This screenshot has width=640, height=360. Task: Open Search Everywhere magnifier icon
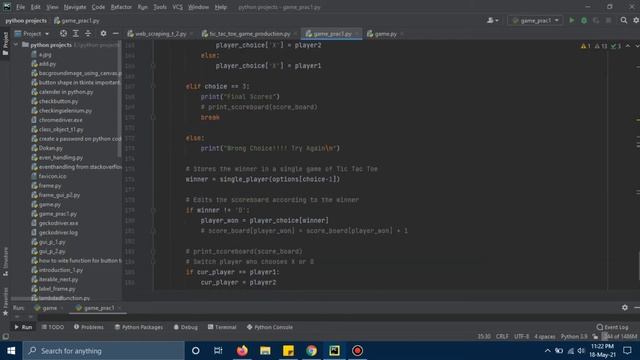pyautogui.click(x=624, y=20)
